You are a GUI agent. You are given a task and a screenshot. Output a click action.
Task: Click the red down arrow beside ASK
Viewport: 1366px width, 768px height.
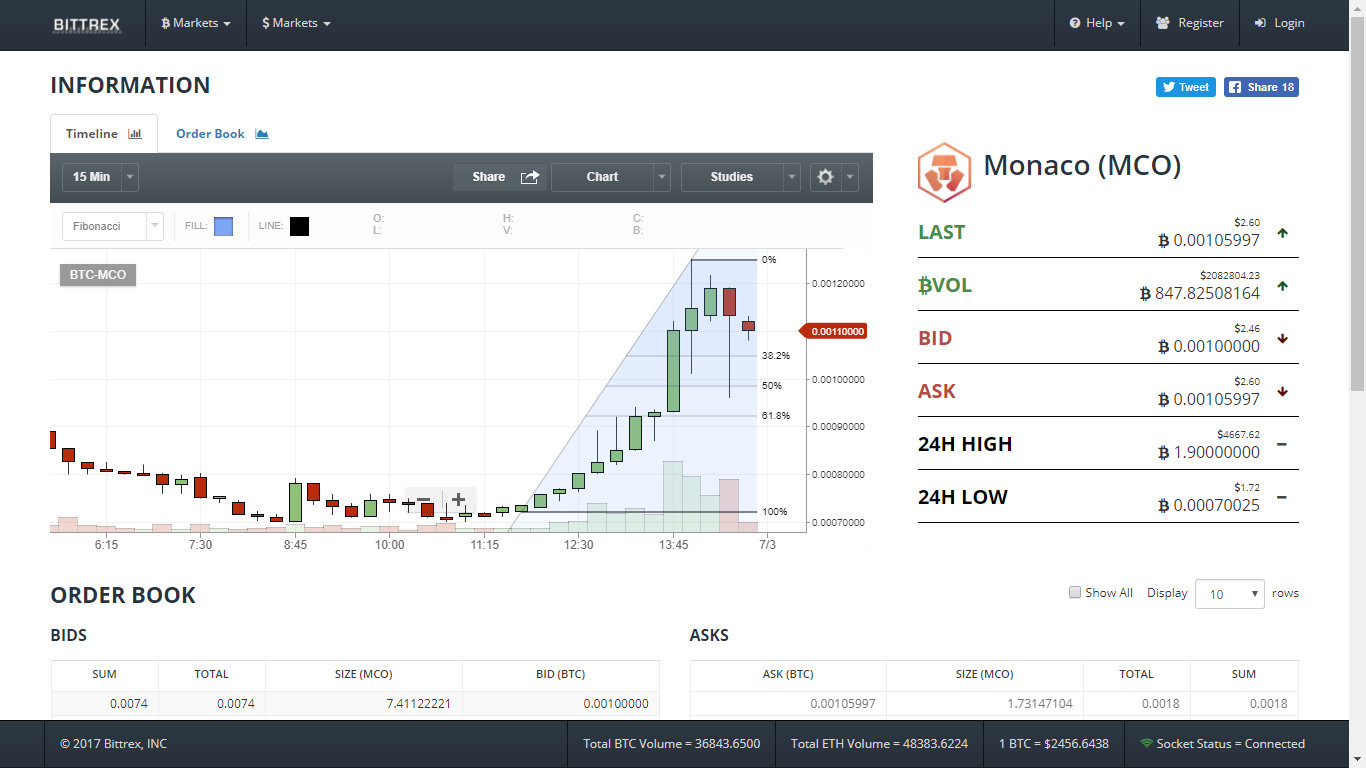(x=1282, y=392)
